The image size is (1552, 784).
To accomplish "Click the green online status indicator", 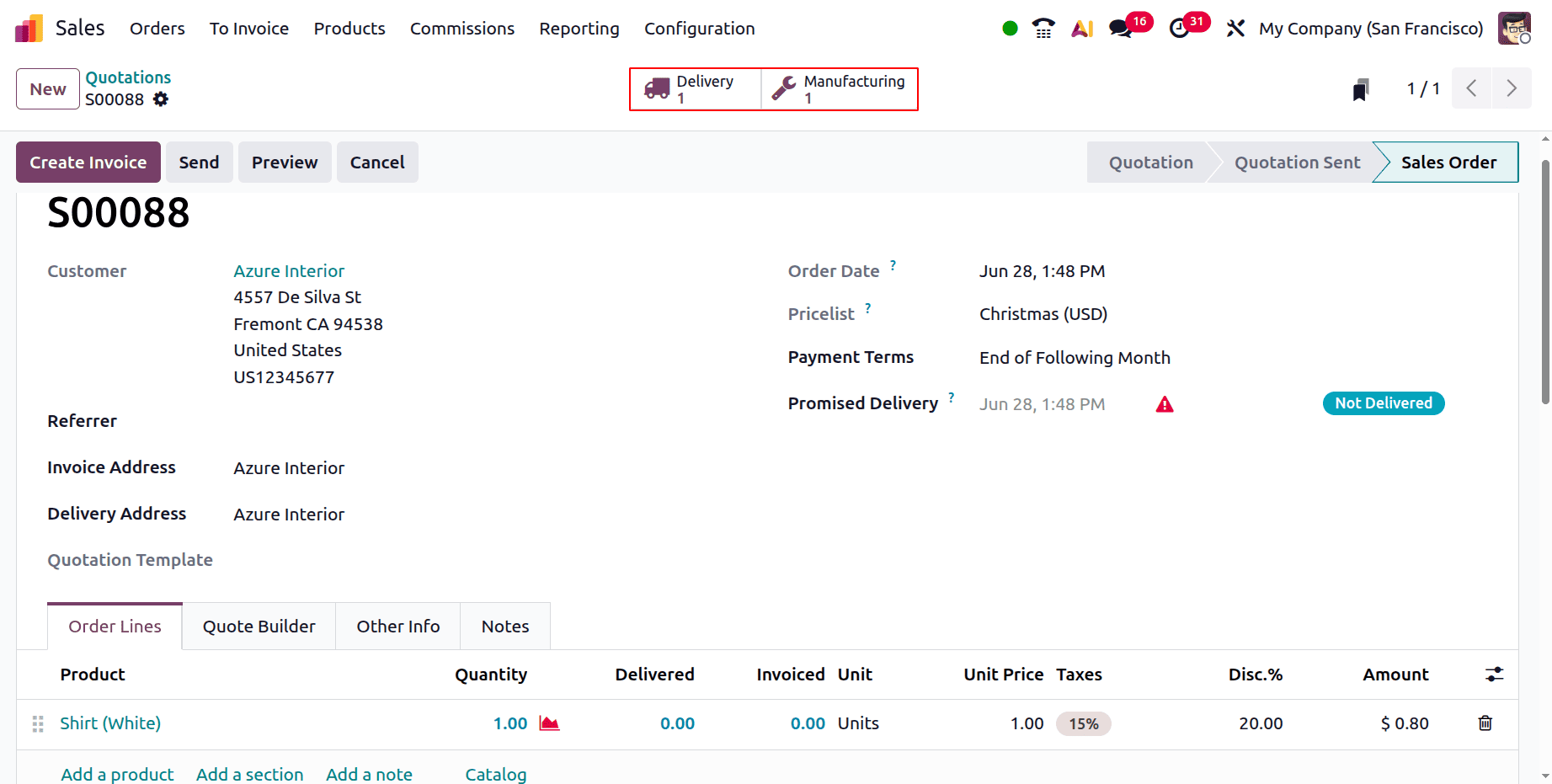I will click(x=1011, y=29).
